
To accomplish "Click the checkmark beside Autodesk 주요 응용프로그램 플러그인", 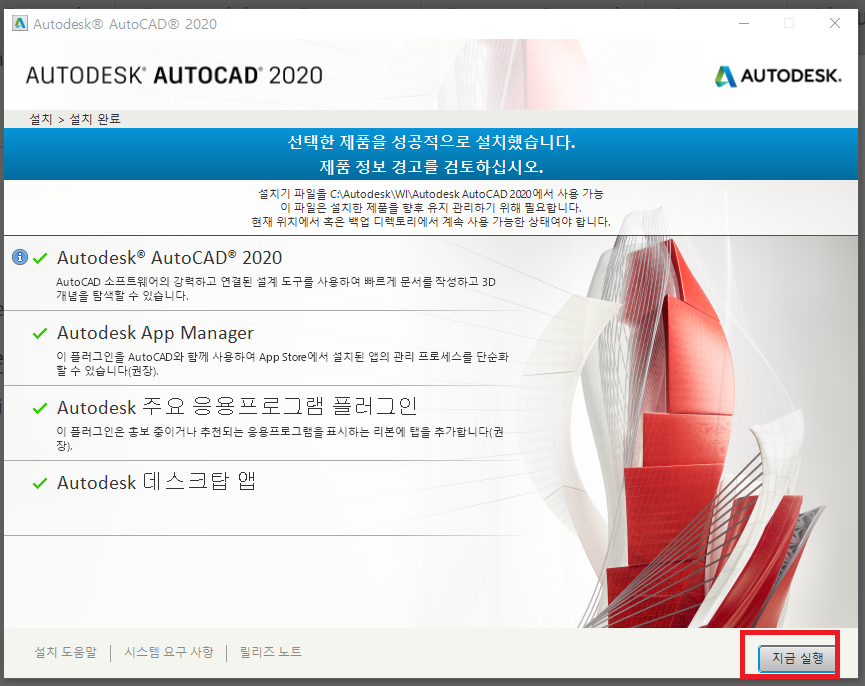I will point(40,408).
